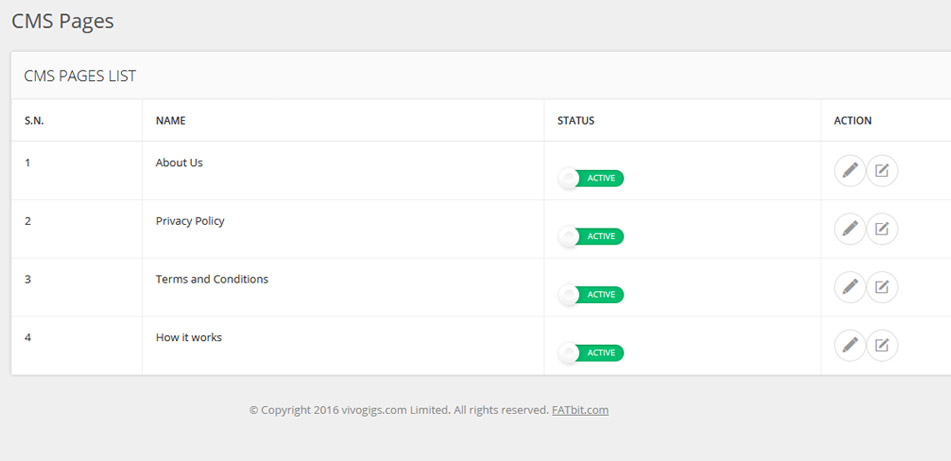The height and width of the screenshot is (461, 951).
Task: Open square content-edit icon for Terms and Conditions
Action: (882, 288)
